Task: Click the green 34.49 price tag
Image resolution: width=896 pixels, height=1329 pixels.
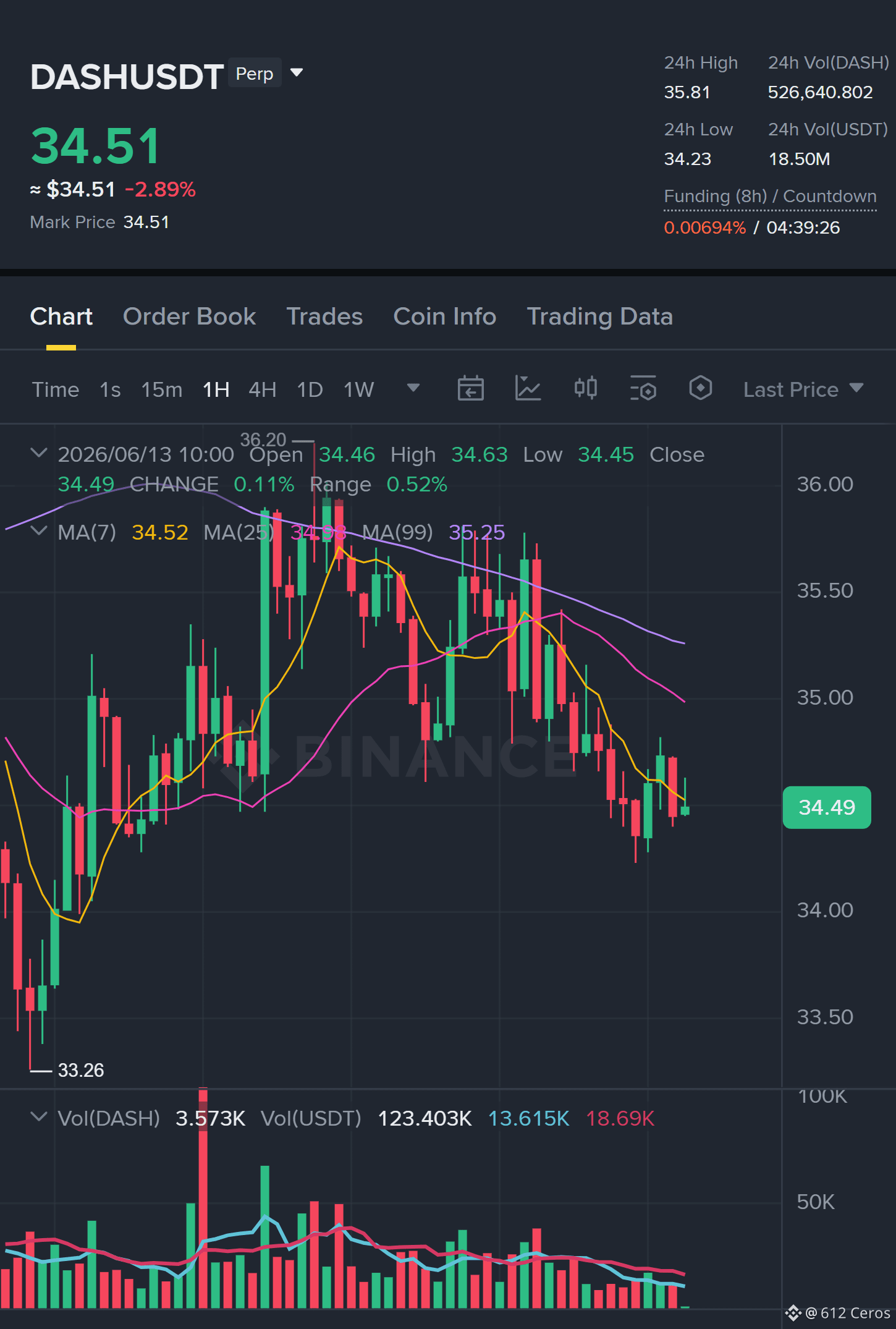Action: click(x=827, y=807)
